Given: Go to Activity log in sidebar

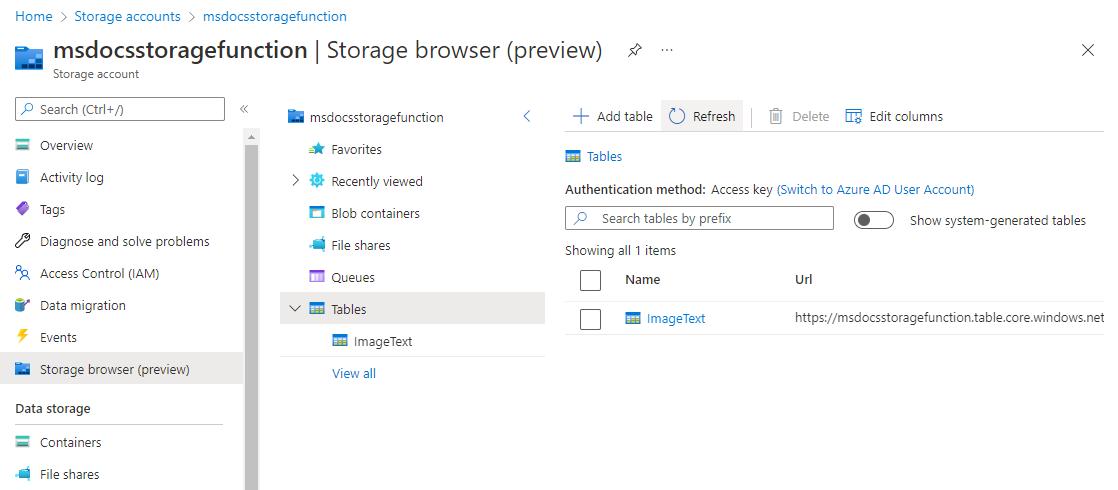Looking at the screenshot, I should [71, 177].
